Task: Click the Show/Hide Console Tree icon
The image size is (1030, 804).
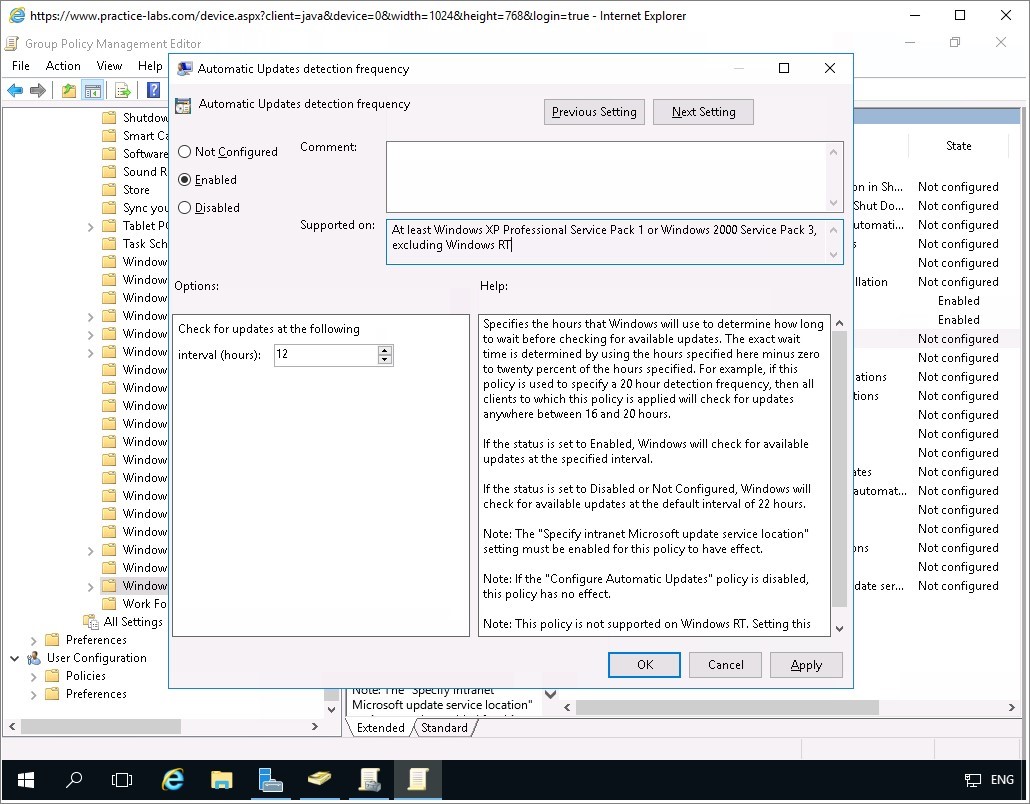Action: click(92, 91)
